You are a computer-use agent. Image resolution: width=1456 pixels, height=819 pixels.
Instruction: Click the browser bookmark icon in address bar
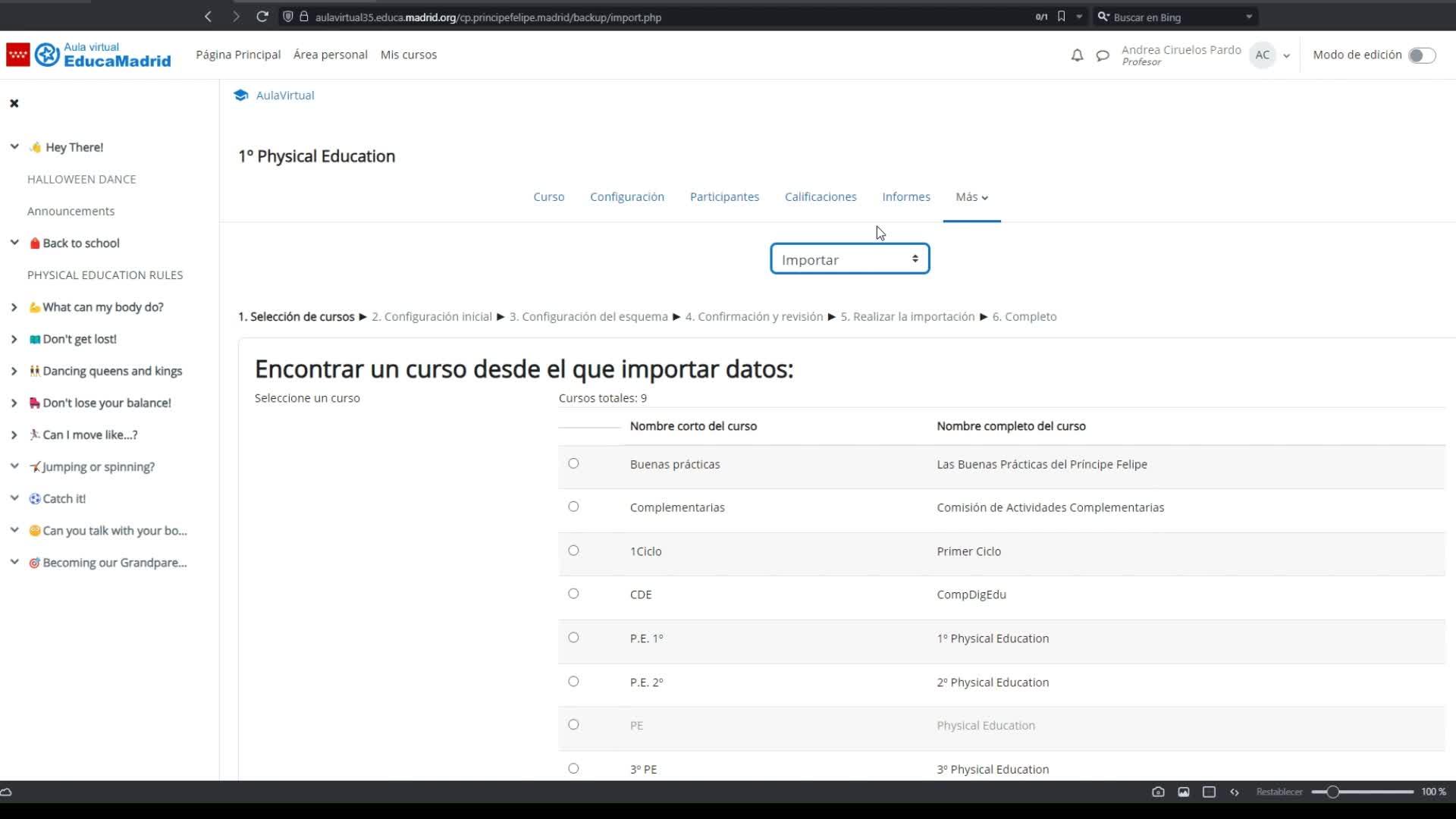click(x=1061, y=17)
